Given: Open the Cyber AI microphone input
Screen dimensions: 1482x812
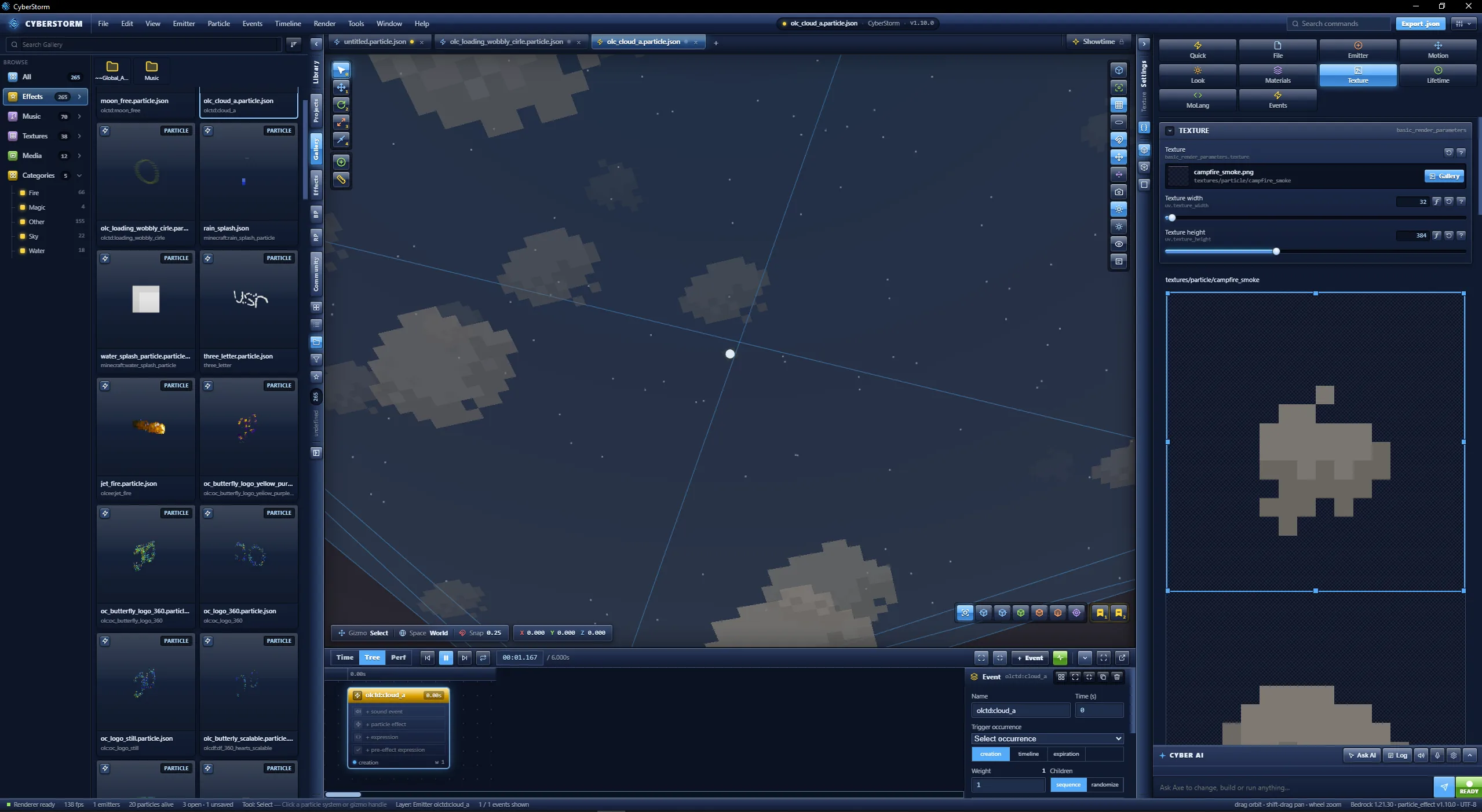Looking at the screenshot, I should click(x=1437, y=755).
